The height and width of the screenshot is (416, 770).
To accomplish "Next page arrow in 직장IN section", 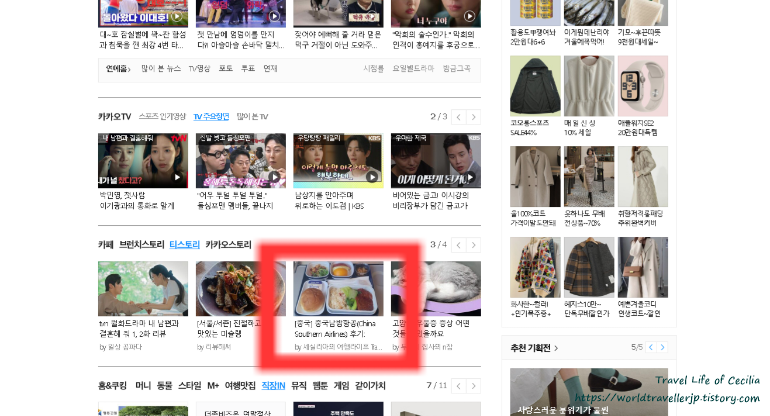I will click(x=473, y=386).
